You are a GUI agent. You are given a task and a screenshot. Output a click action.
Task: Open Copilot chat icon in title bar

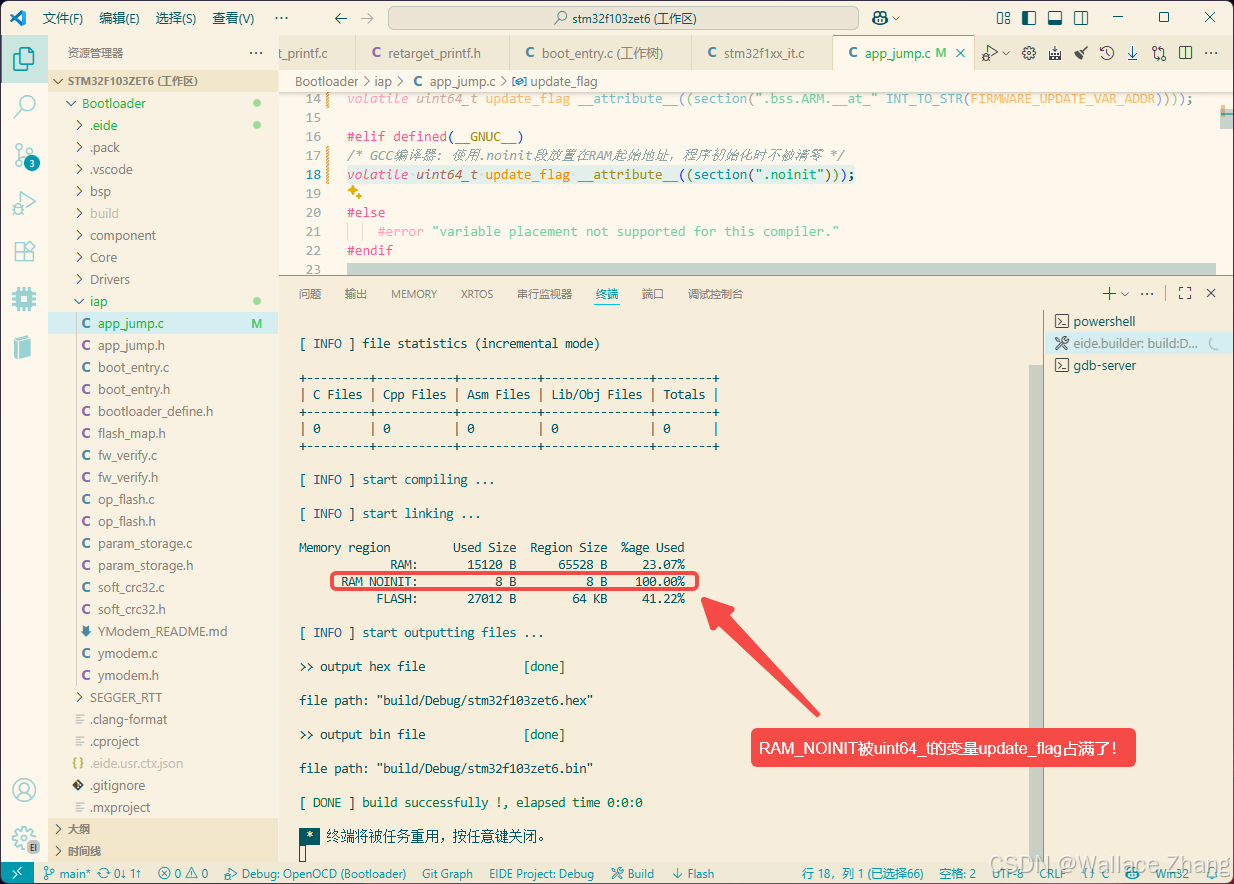click(880, 18)
